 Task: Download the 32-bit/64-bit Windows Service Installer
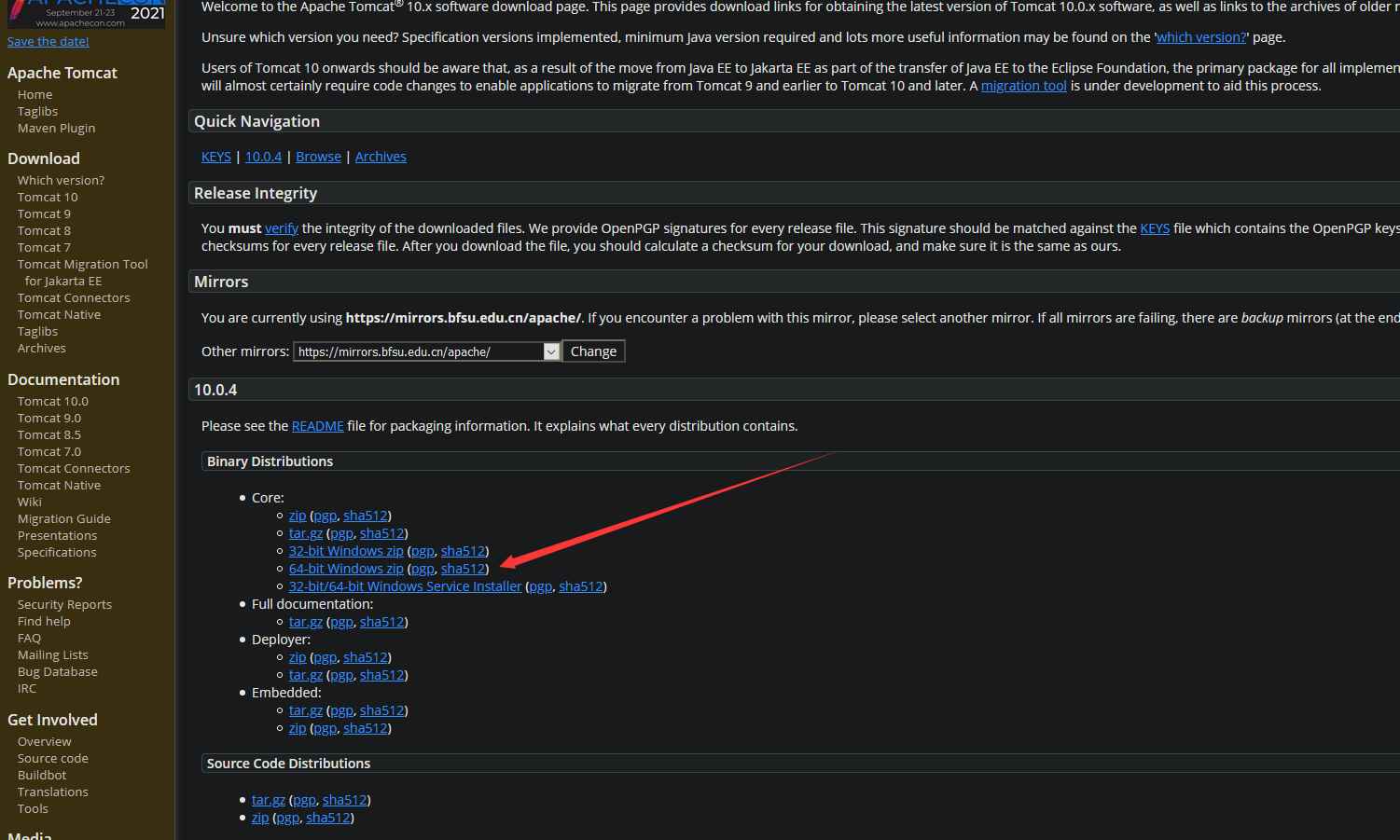click(406, 586)
